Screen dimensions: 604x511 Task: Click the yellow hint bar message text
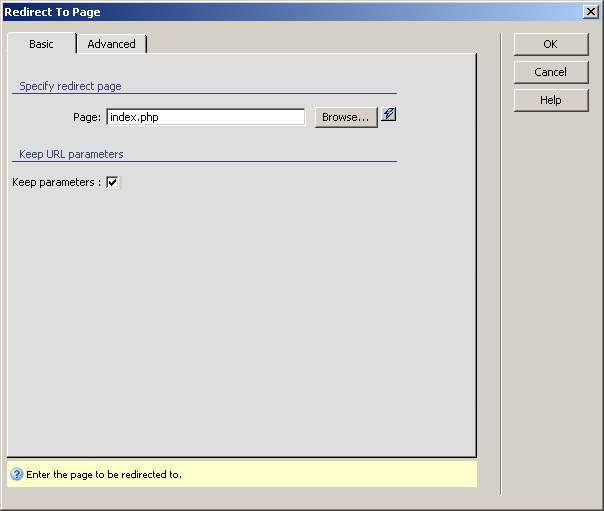[x=103, y=474]
